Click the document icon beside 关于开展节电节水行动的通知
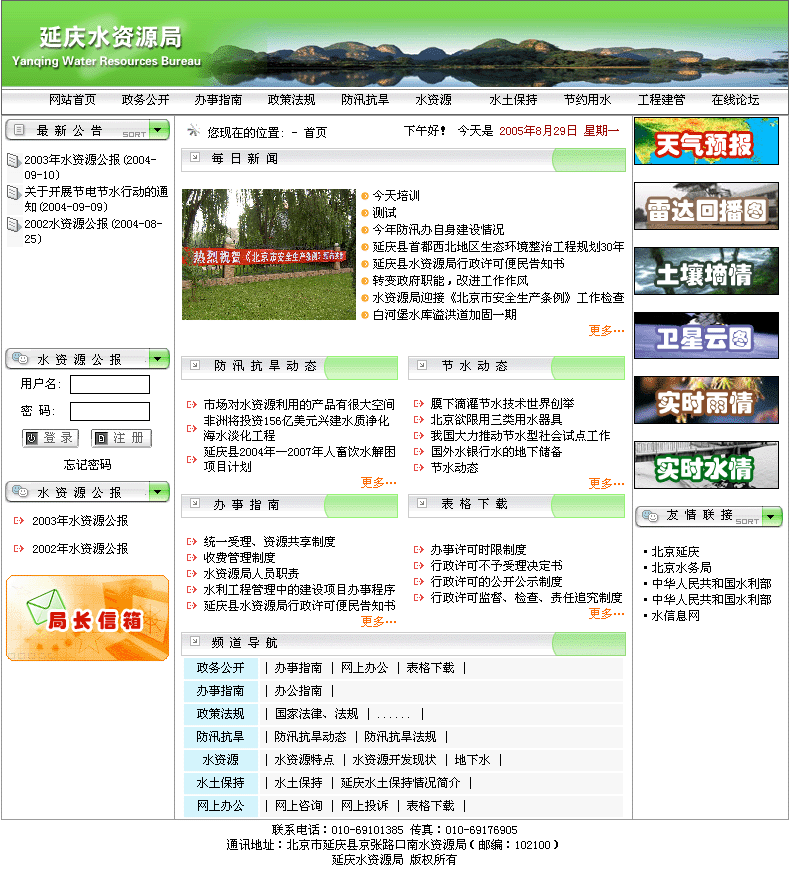The width and height of the screenshot is (790, 871). click(13, 193)
